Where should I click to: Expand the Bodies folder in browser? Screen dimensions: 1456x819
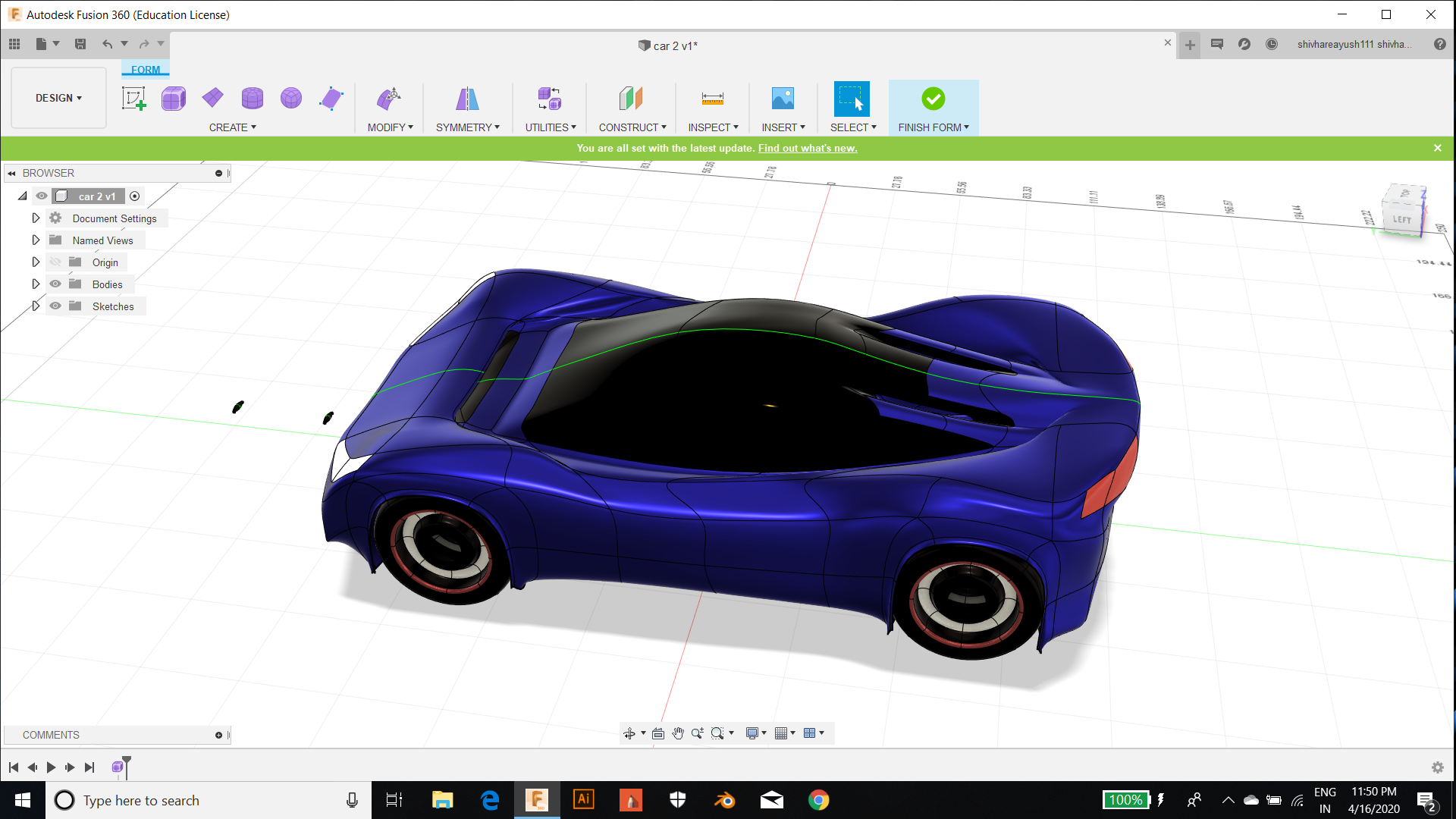[36, 284]
